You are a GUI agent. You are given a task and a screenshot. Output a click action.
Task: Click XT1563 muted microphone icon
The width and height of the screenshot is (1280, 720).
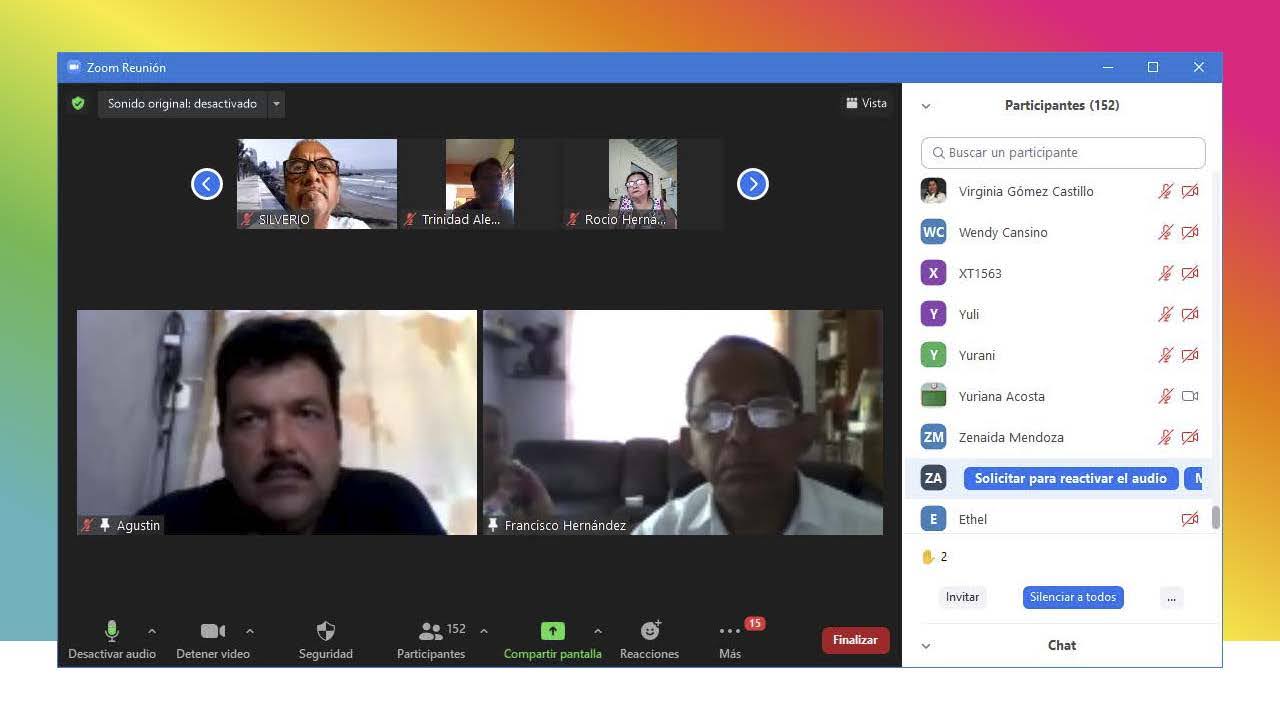(1165, 273)
